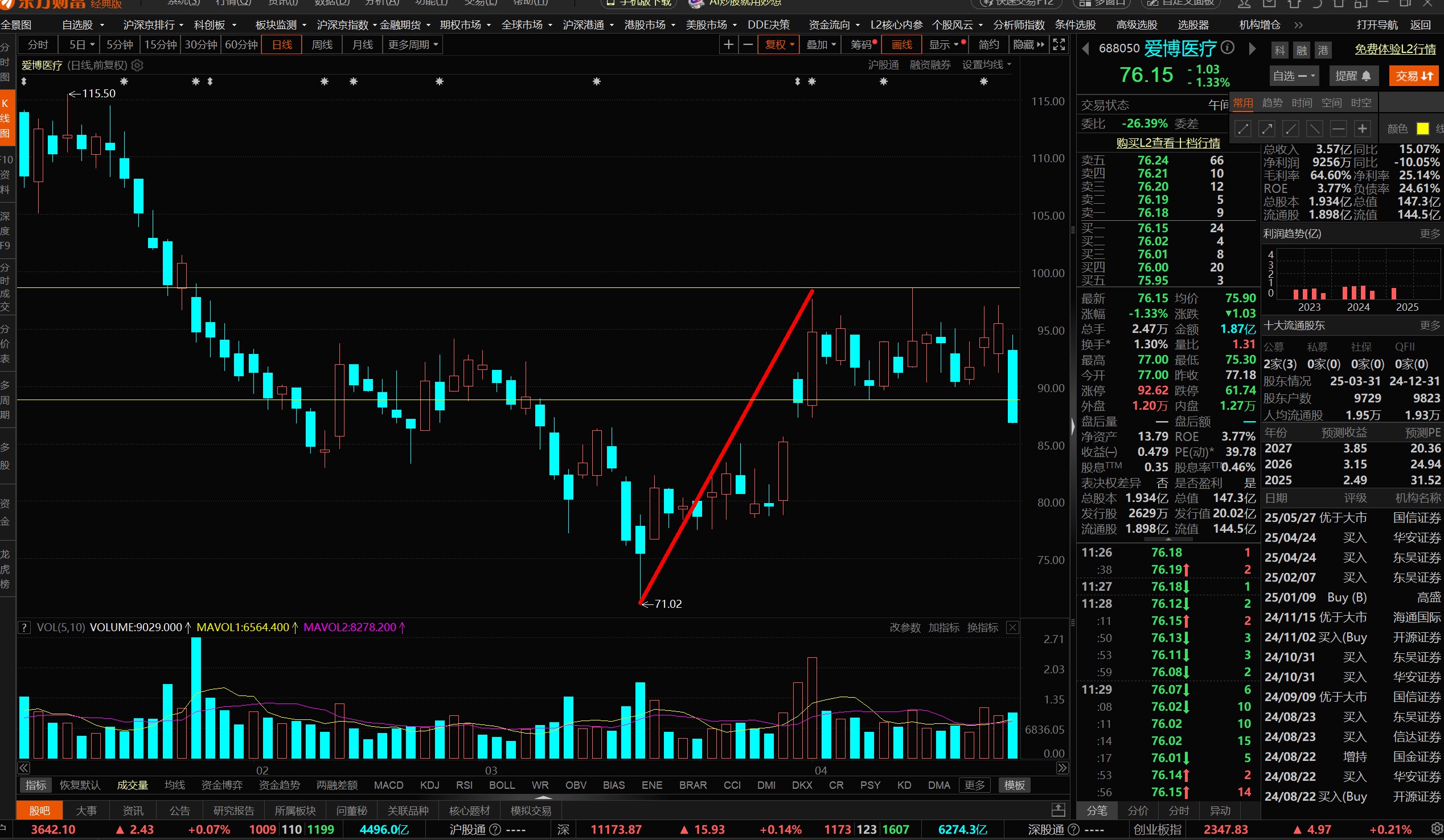Viewport: 1444px width, 840px height.
Task: Switch to 空间 drawing tools tab
Action: click(x=1331, y=103)
